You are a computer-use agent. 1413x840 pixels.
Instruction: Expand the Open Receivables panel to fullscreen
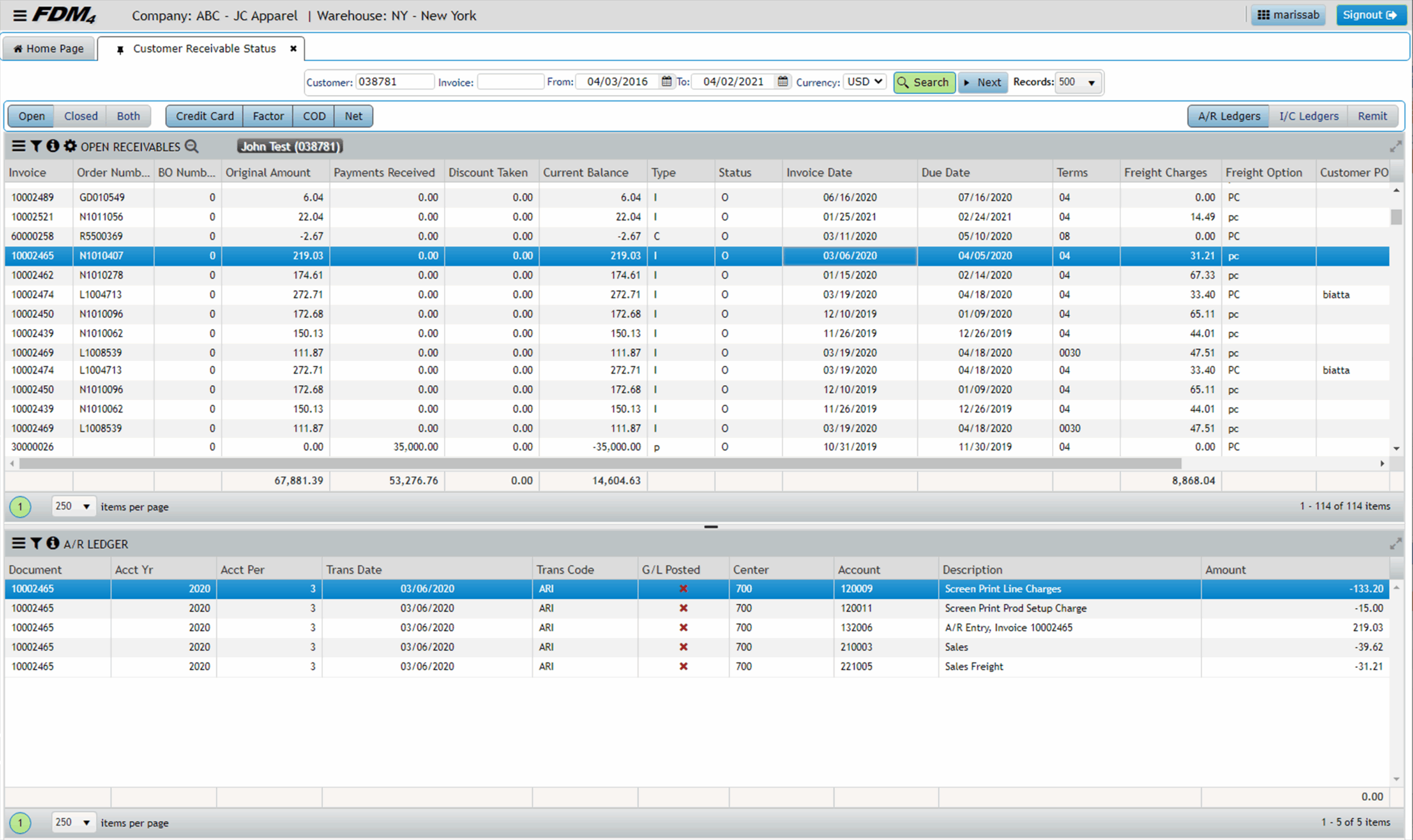point(1395,147)
